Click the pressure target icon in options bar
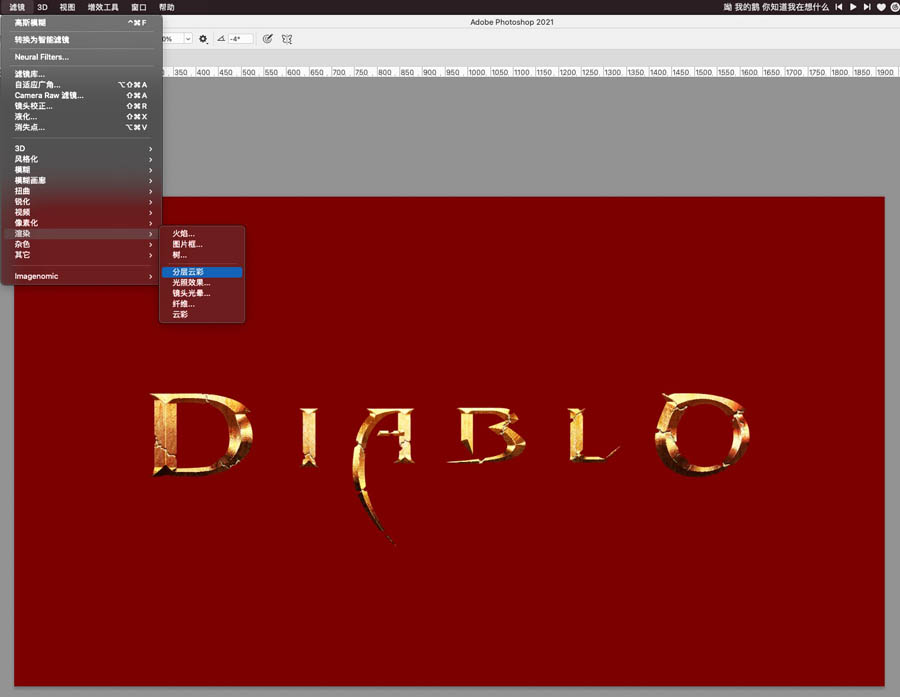This screenshot has width=900, height=697. click(267, 39)
